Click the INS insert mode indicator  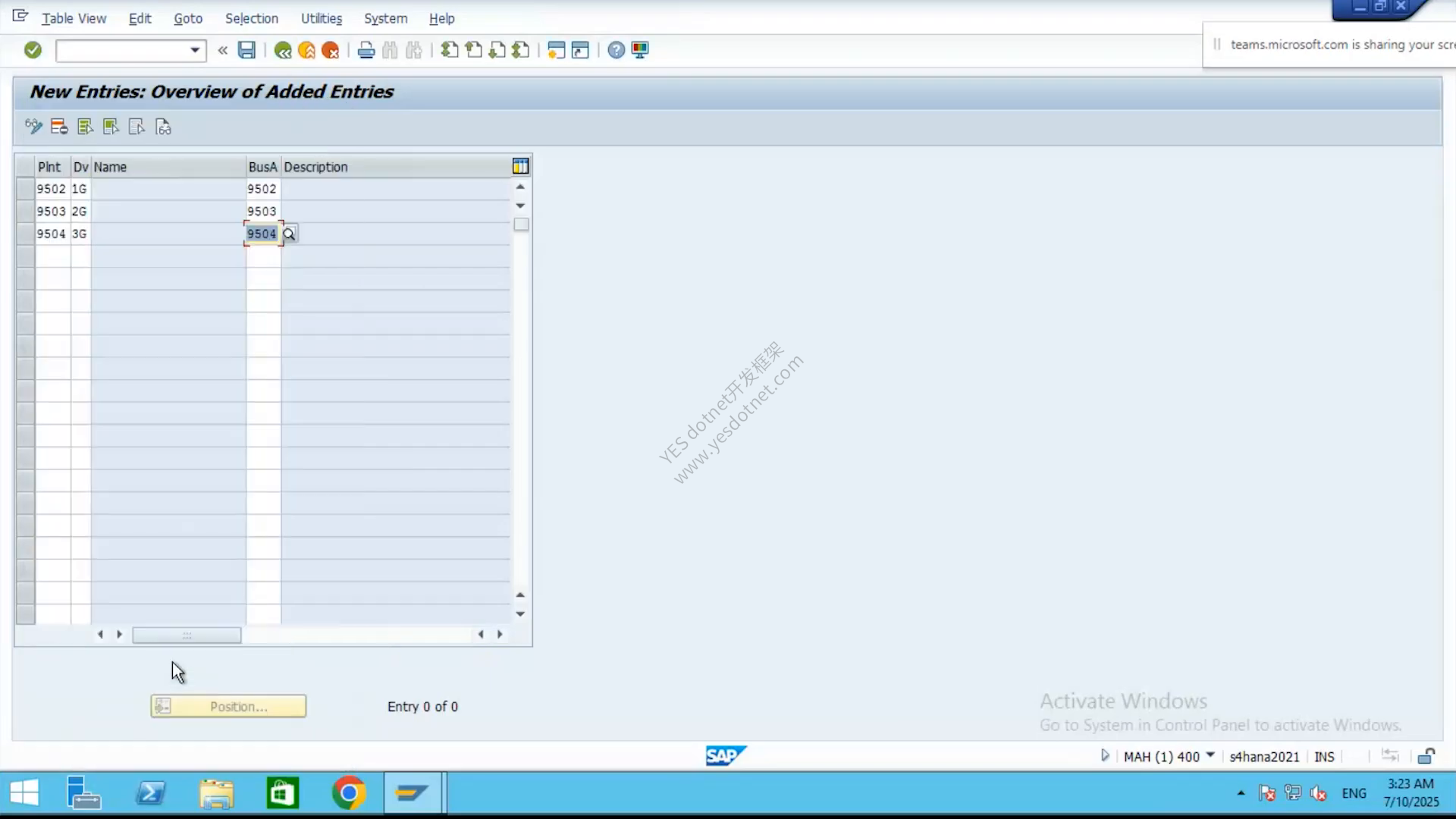tap(1324, 757)
